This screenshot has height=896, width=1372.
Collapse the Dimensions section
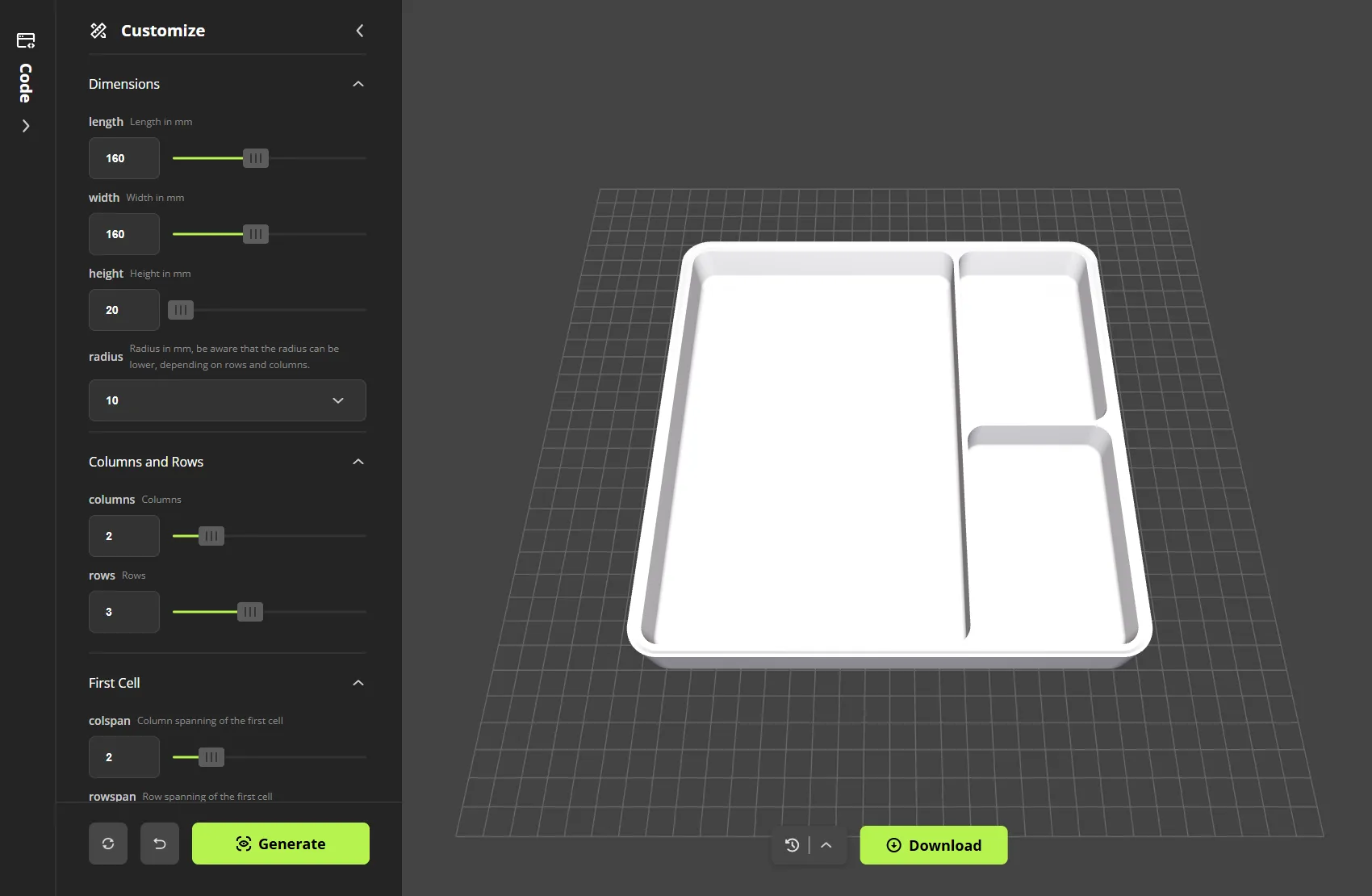click(358, 84)
